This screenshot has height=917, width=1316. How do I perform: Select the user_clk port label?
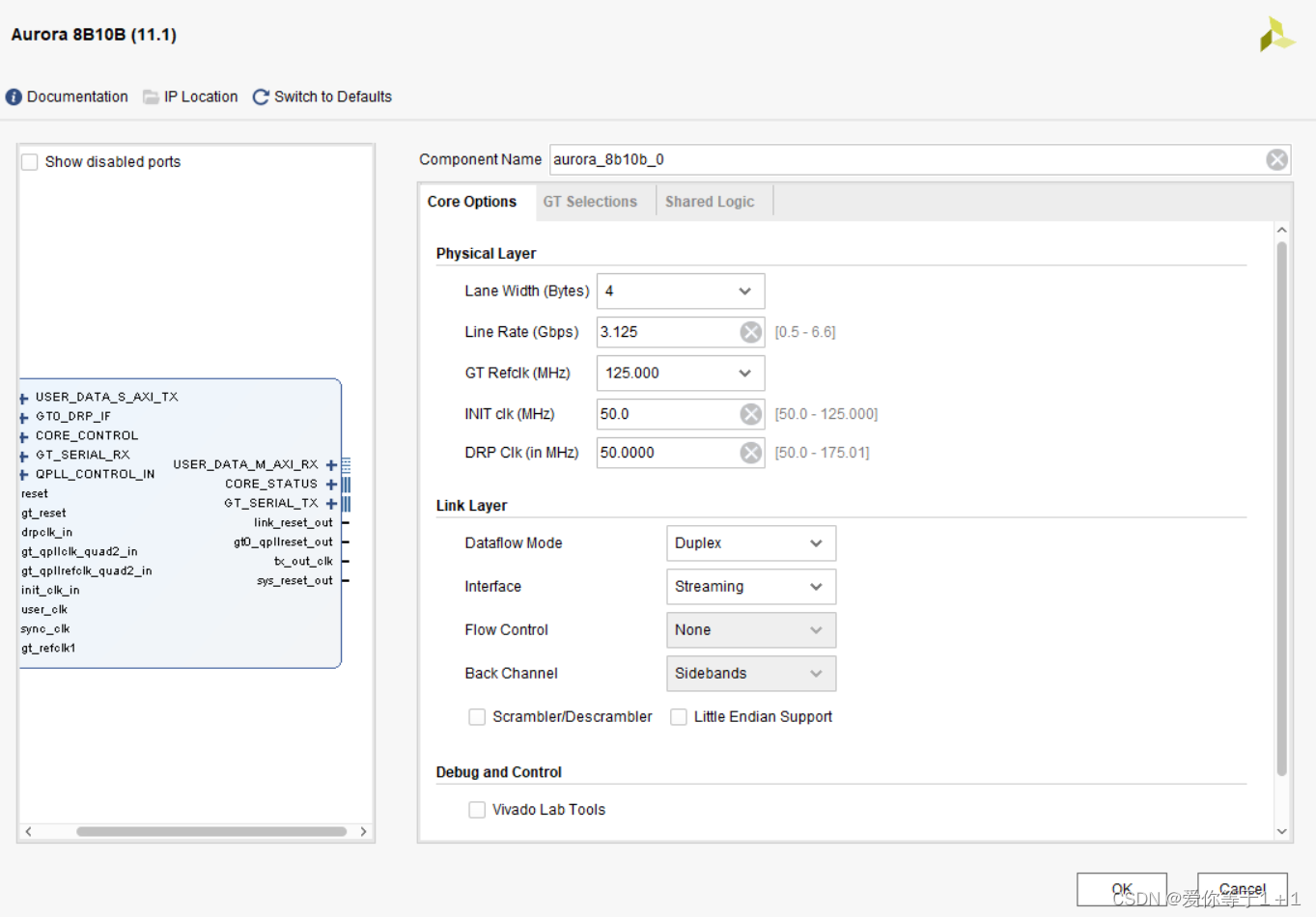click(44, 610)
